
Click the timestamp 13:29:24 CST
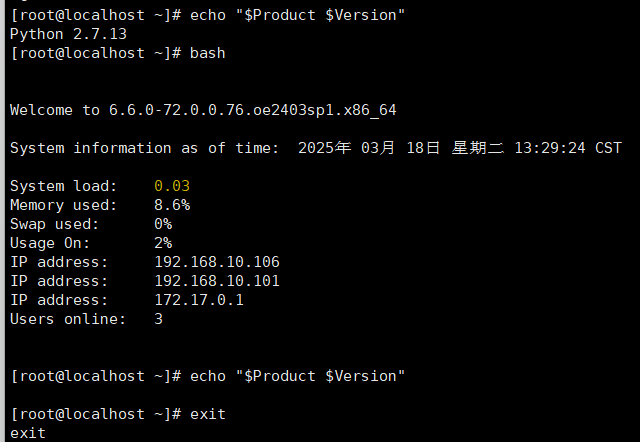pos(568,148)
